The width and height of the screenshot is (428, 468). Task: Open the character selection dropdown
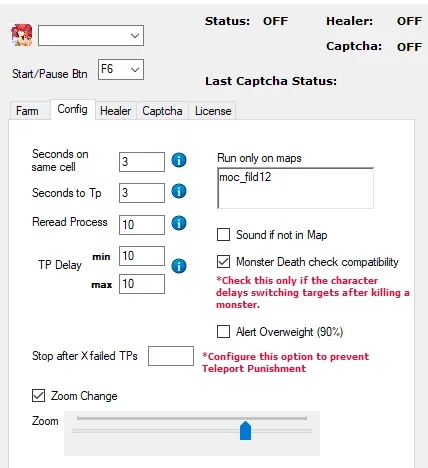pos(91,35)
